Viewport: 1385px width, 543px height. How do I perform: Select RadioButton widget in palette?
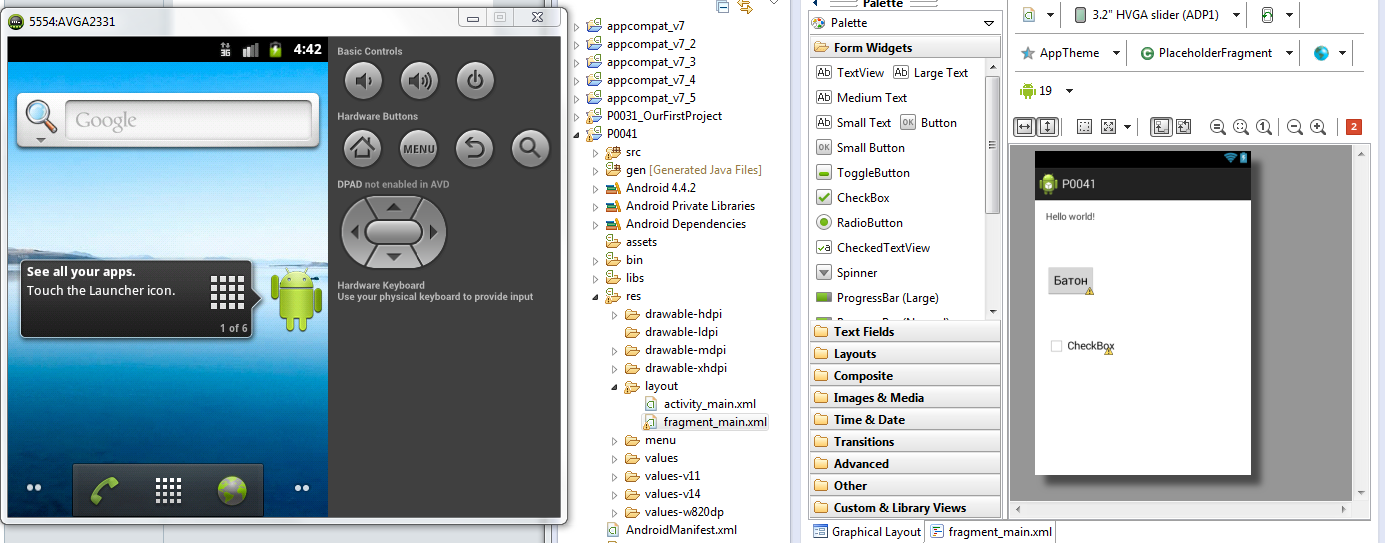(859, 223)
